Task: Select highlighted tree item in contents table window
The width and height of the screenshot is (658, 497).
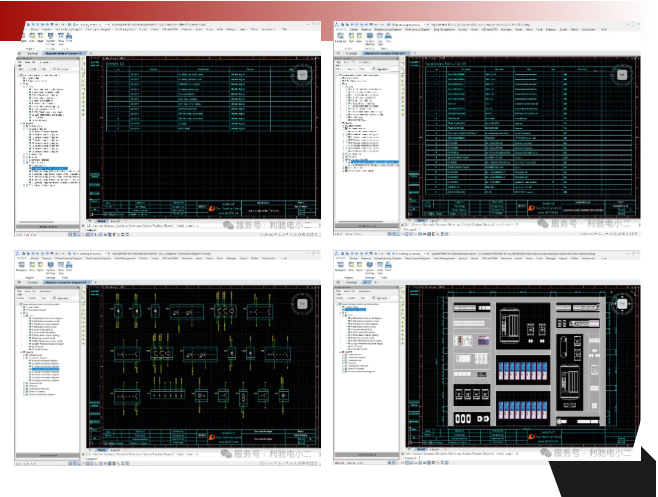Action: [x=50, y=169]
